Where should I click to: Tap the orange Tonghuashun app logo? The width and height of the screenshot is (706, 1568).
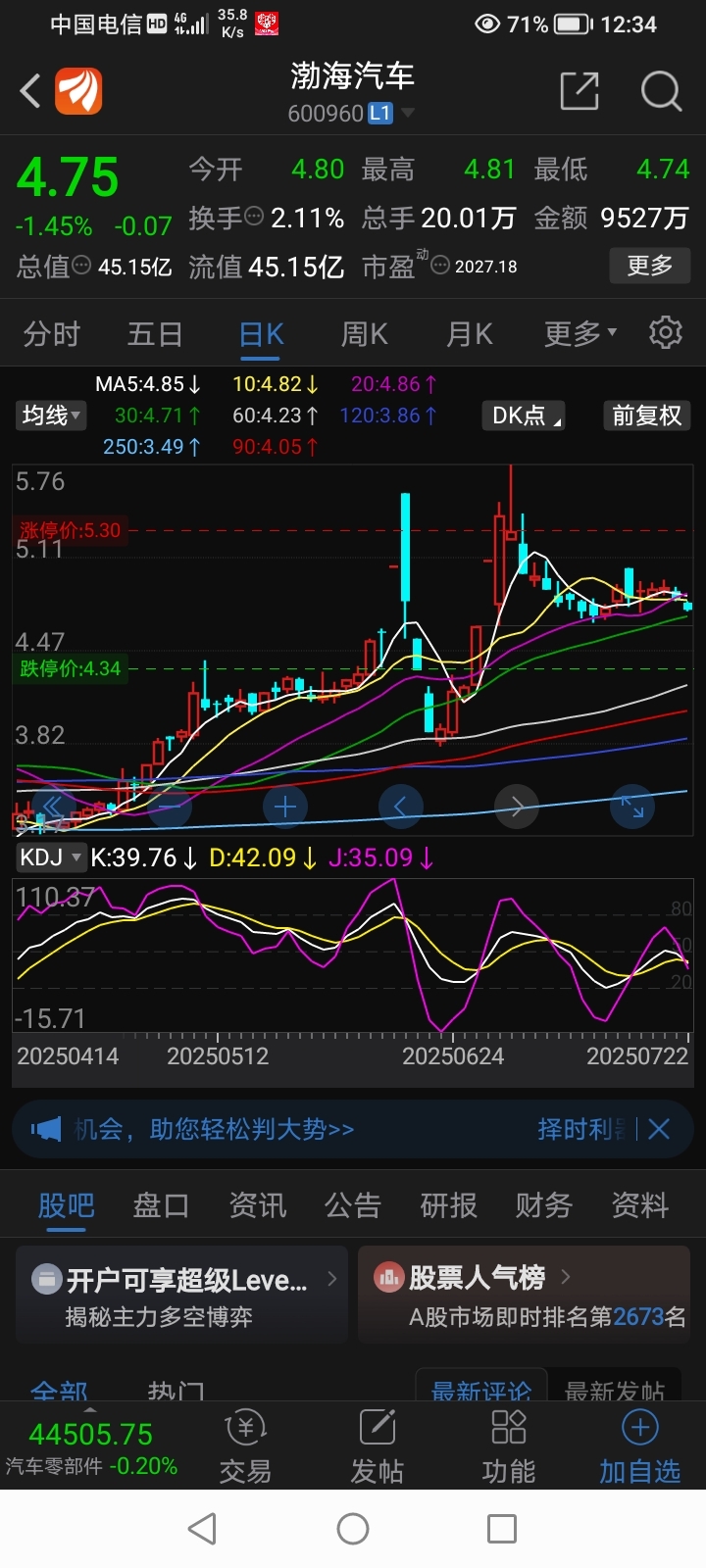(78, 92)
